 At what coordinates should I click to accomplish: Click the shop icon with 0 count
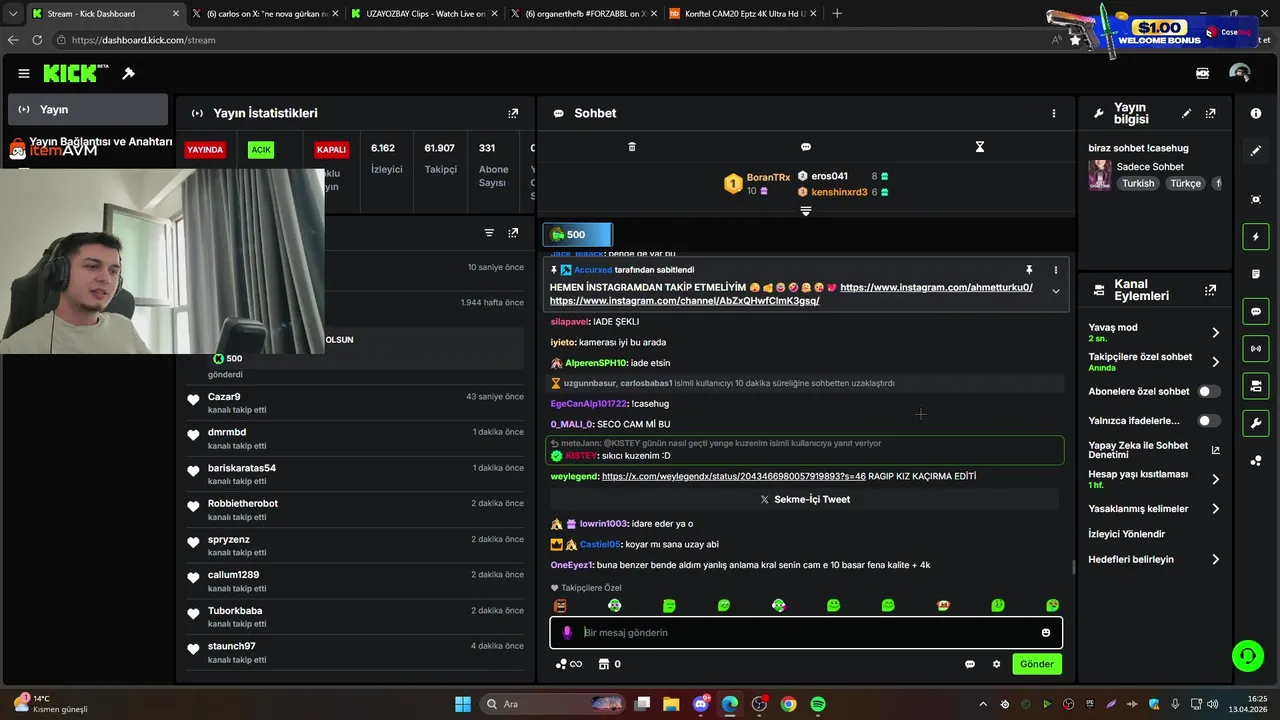click(x=609, y=664)
